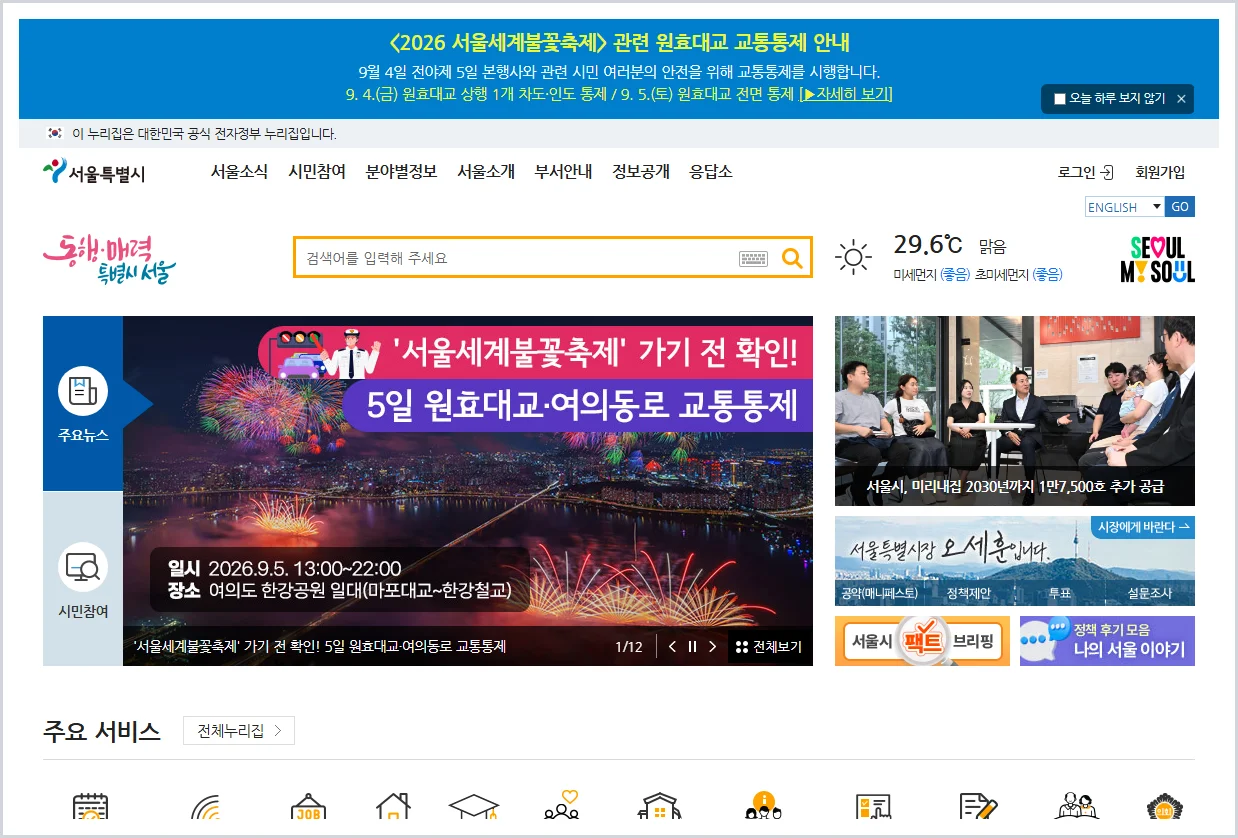This screenshot has width=1238, height=838.
Task: Click the banner caption about 원효대교·여의동로 교통통제
Action: click(x=320, y=646)
